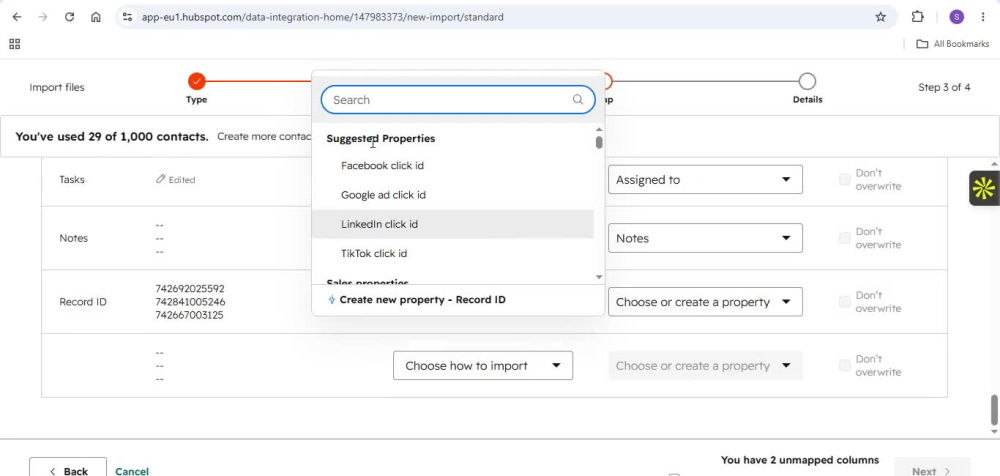Open the Assigned to property dropdown
This screenshot has width=1000, height=476.
pyautogui.click(x=705, y=180)
